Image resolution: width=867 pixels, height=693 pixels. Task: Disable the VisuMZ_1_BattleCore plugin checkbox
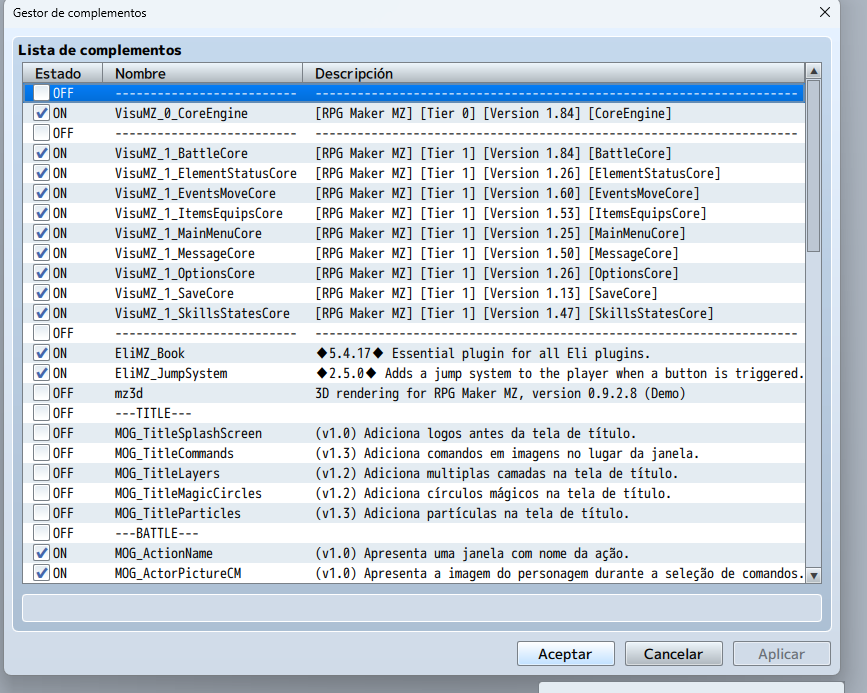[x=41, y=153]
